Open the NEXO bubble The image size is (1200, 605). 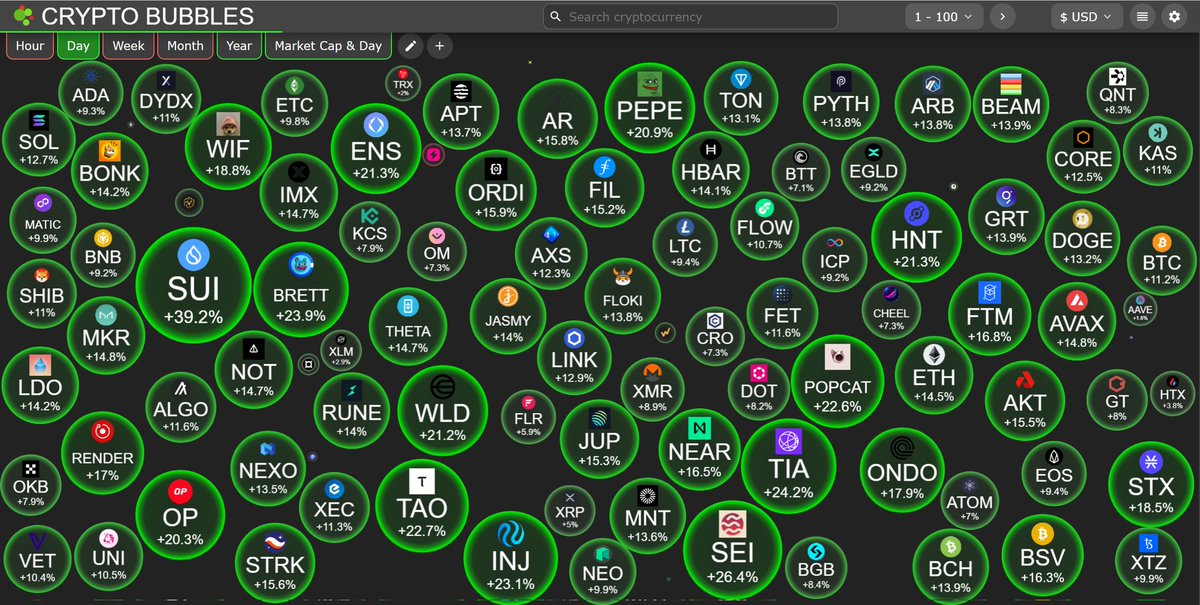coord(269,467)
